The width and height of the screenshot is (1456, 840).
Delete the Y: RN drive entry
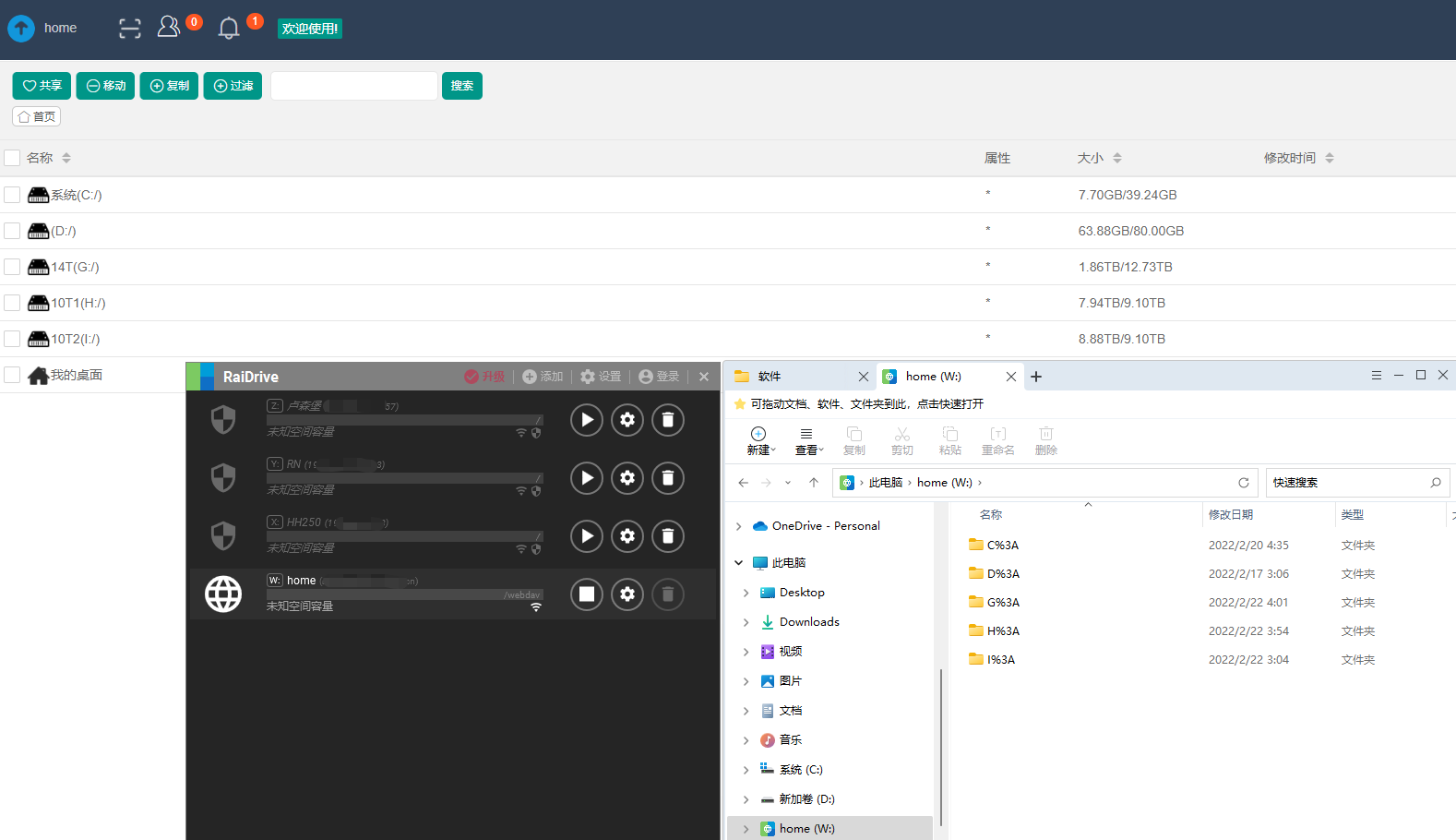coord(668,478)
